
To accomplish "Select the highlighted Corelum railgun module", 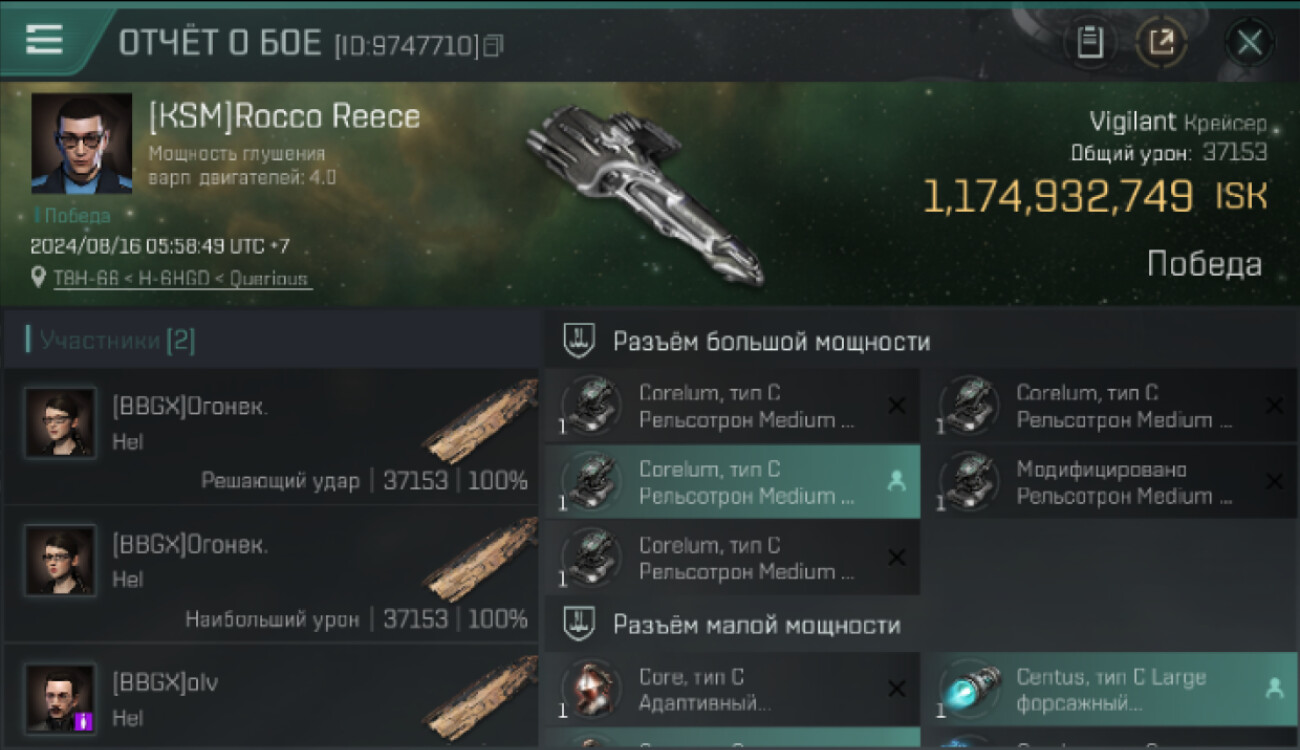I will 731,482.
